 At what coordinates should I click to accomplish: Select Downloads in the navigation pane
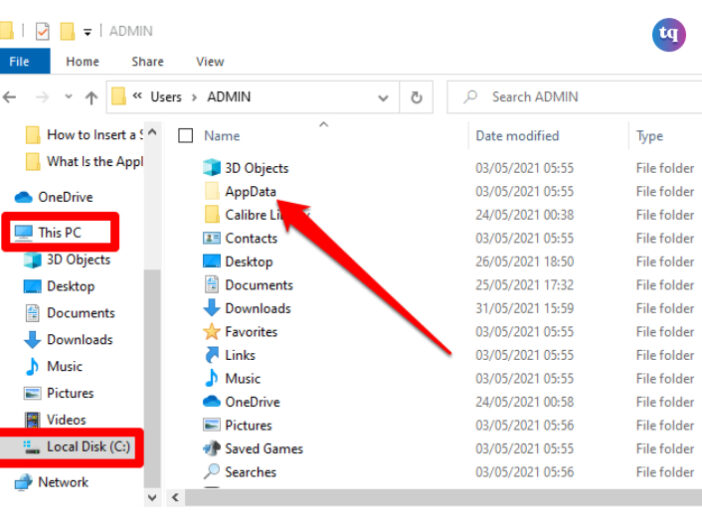point(68,340)
